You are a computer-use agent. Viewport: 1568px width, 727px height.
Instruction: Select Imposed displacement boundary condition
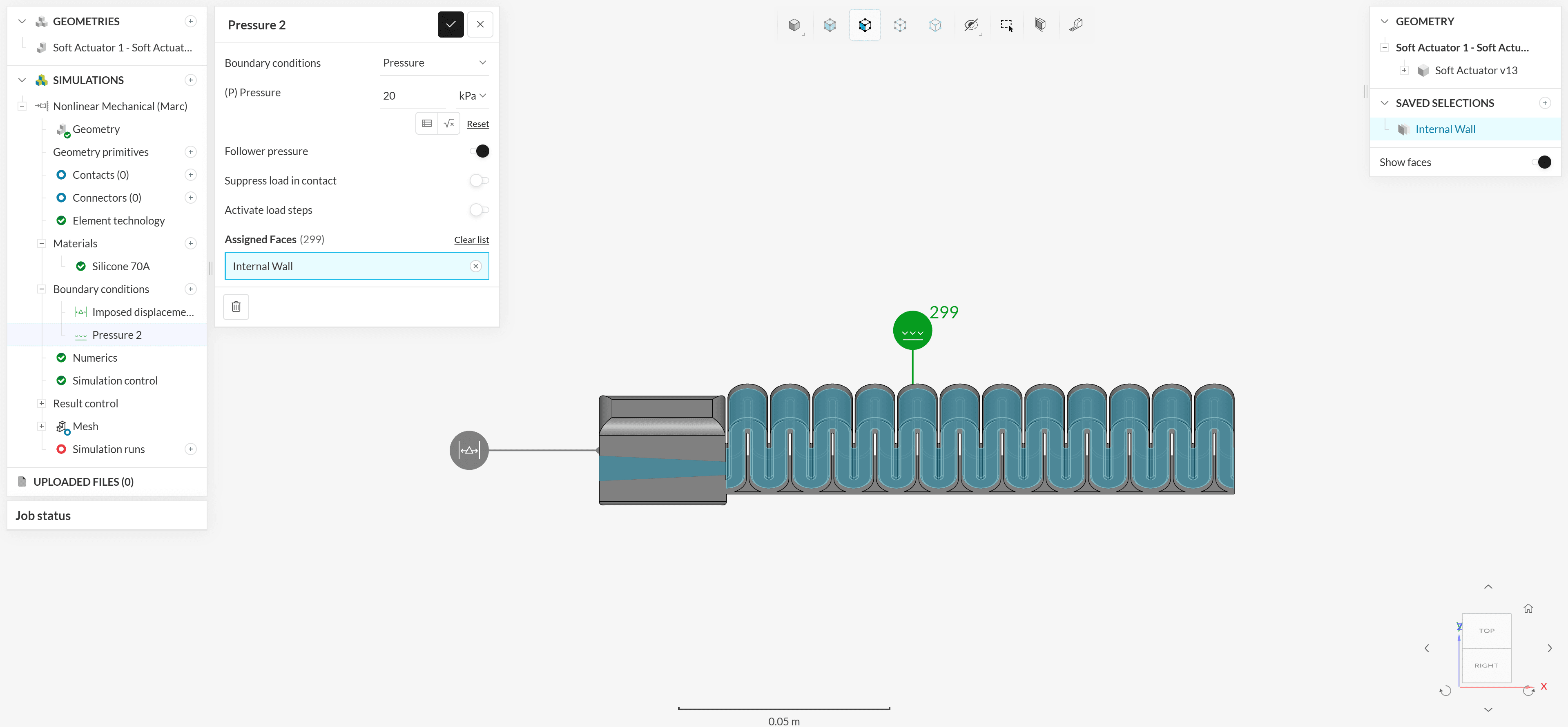[x=143, y=312]
